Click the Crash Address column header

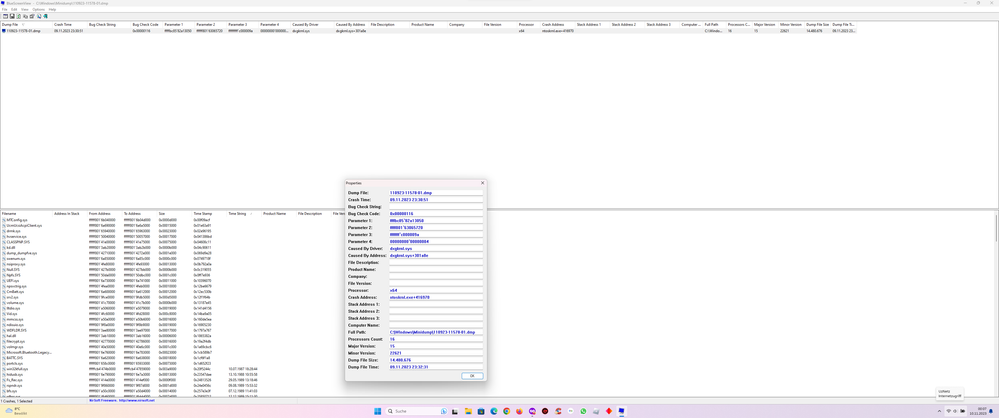point(557,24)
